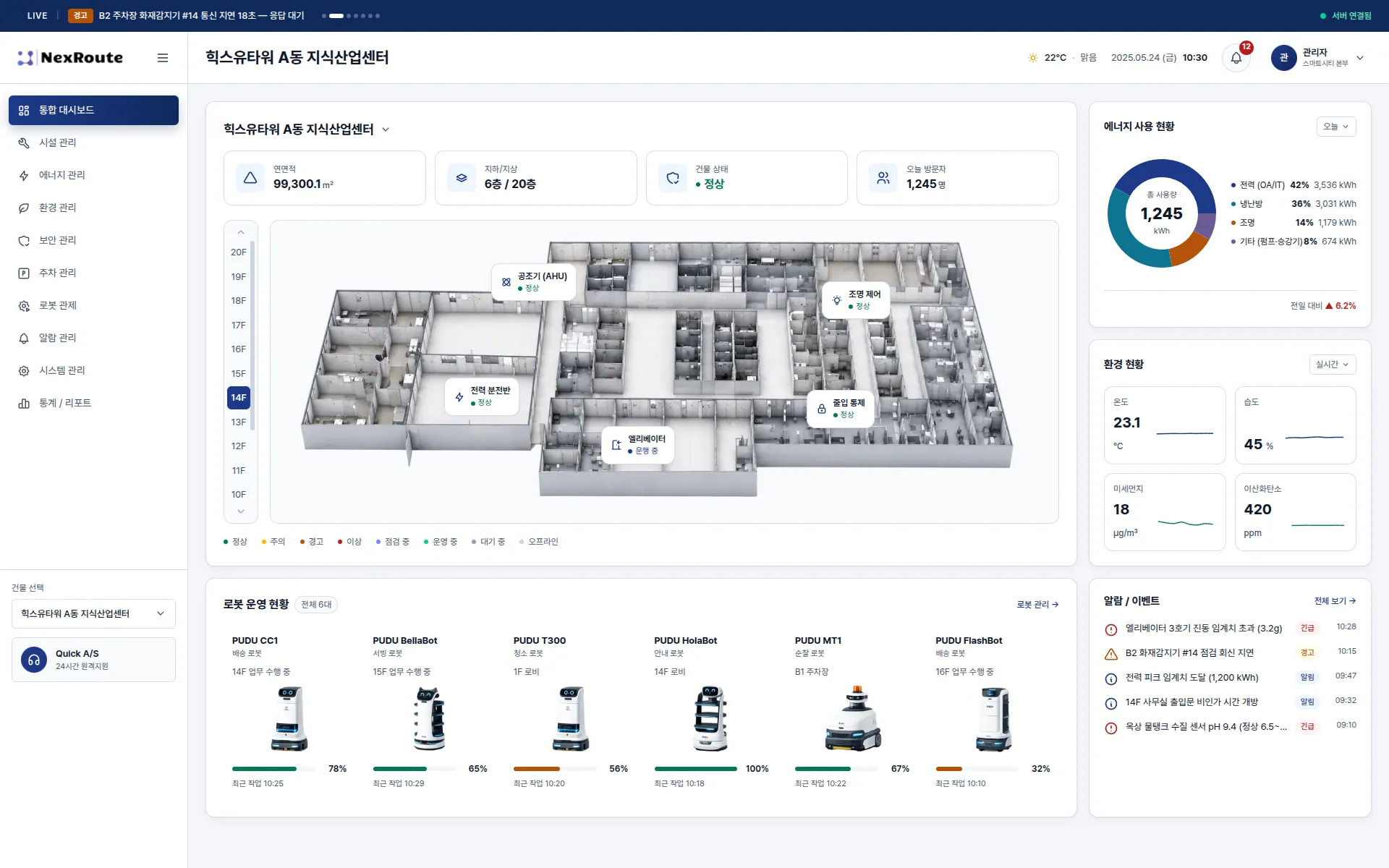Image resolution: width=1389 pixels, height=868 pixels.
Task: Select floor 14F in floor list
Action: click(x=239, y=398)
